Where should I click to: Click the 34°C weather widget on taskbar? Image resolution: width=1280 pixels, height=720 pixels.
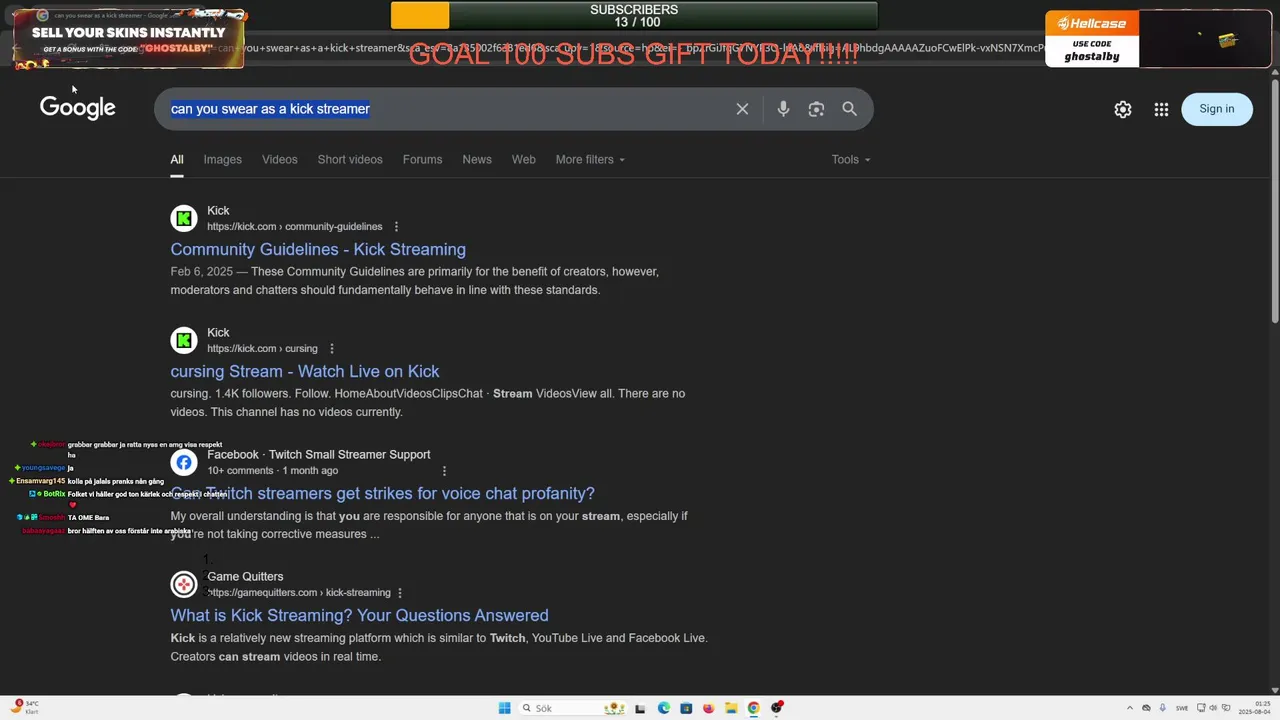tap(25, 707)
